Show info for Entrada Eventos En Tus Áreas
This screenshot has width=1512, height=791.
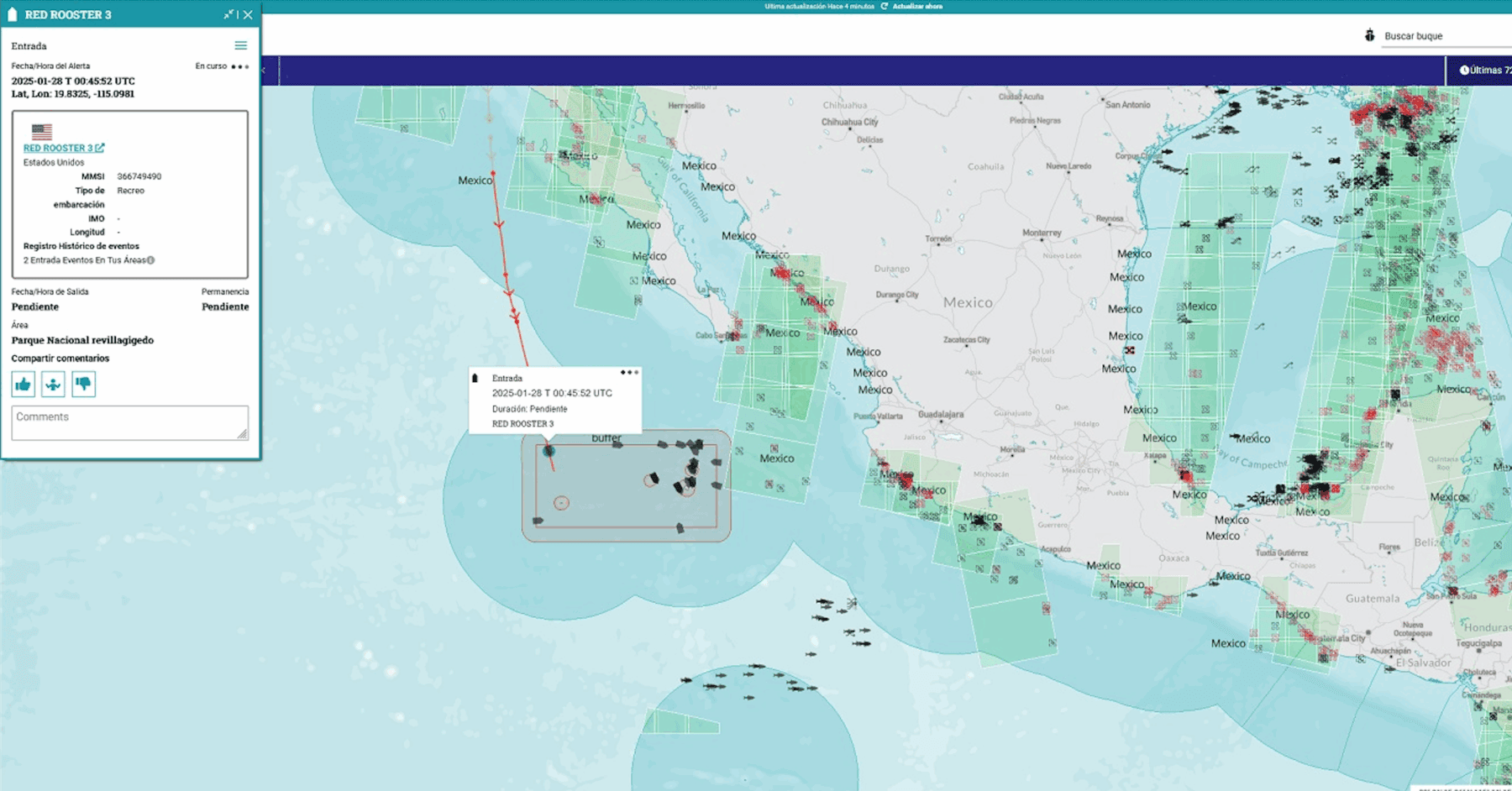tap(151, 260)
